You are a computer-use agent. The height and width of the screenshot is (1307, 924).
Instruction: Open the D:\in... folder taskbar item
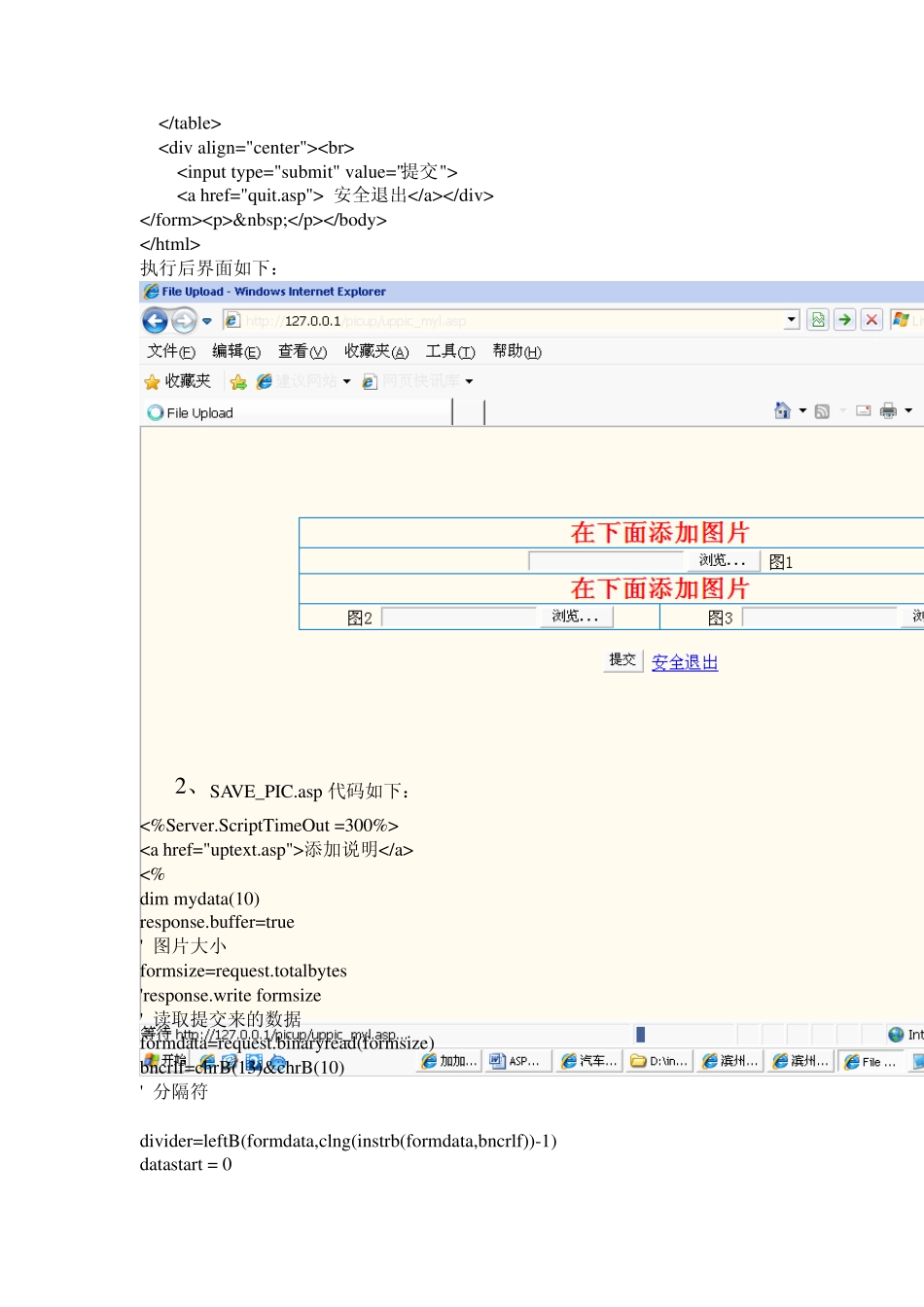pos(659,1061)
